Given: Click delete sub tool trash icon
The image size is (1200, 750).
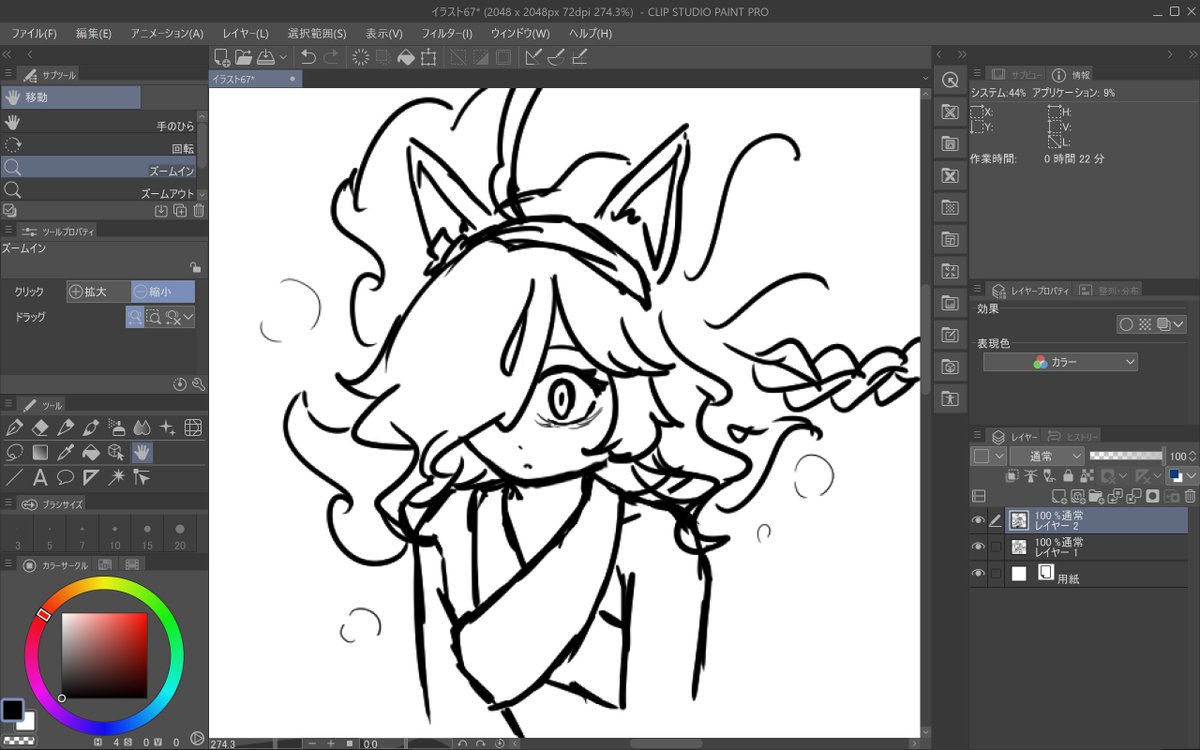Looking at the screenshot, I should [198, 210].
